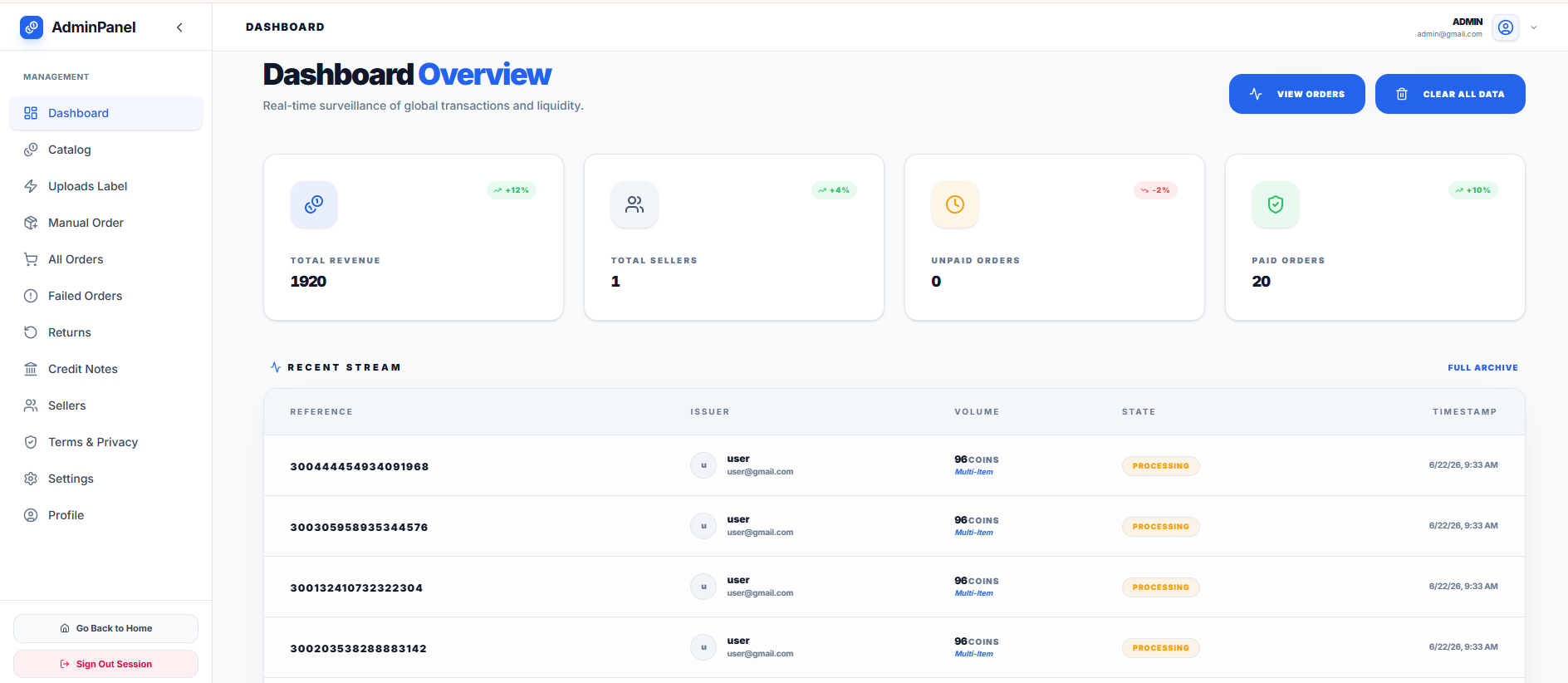Screen dimensions: 1568x683
Task: Click the Reference column header
Action: [x=321, y=412]
